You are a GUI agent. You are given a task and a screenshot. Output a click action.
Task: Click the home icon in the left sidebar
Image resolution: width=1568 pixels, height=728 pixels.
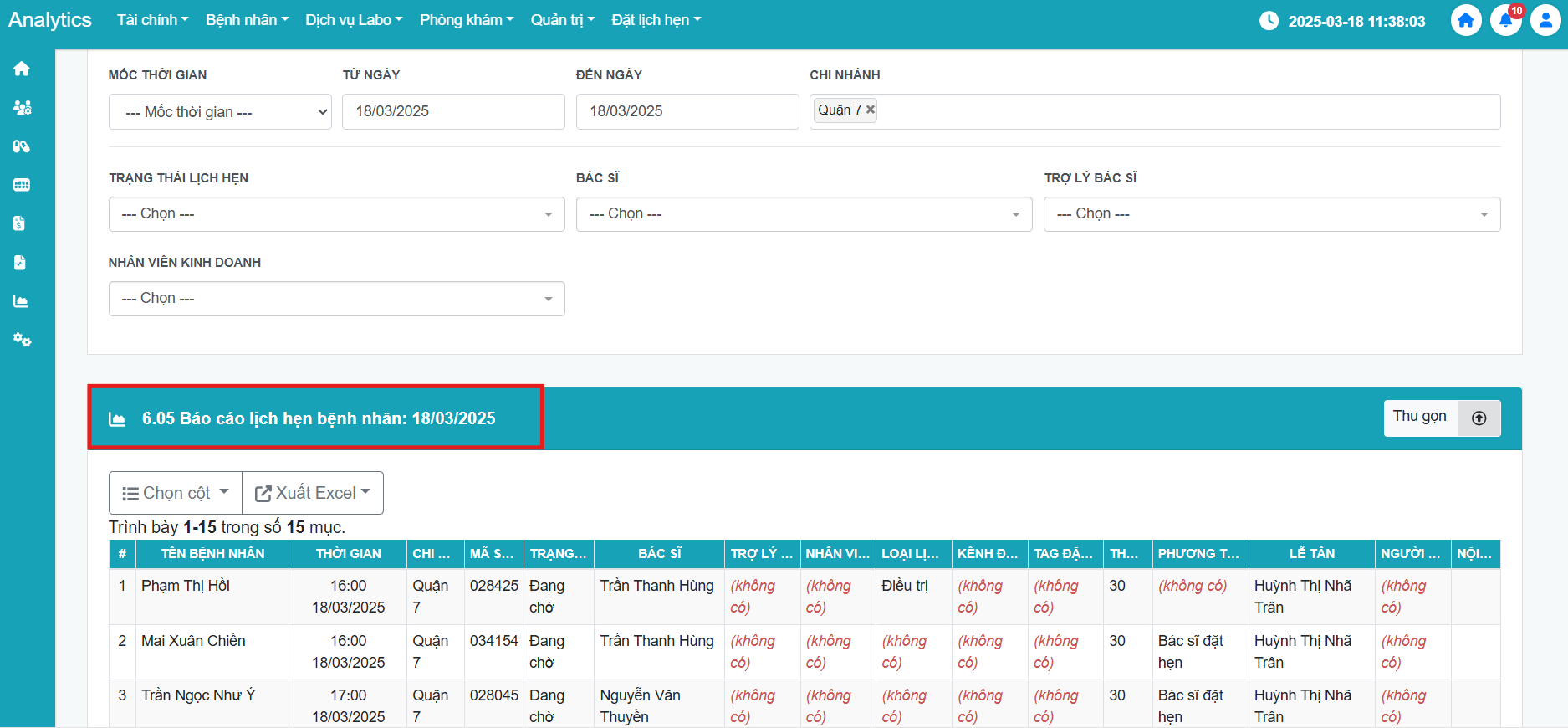22,69
